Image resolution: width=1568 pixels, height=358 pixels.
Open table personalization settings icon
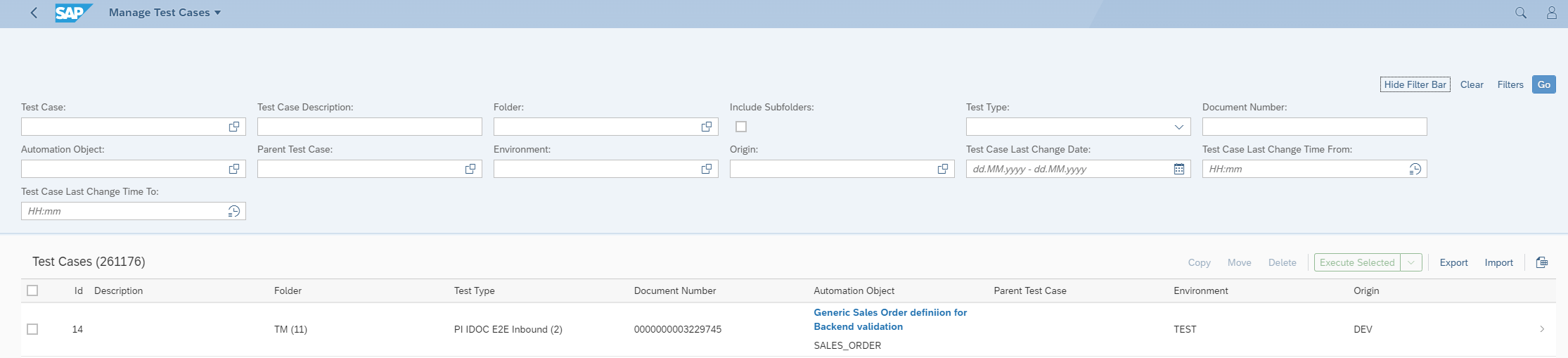pyautogui.click(x=1542, y=262)
